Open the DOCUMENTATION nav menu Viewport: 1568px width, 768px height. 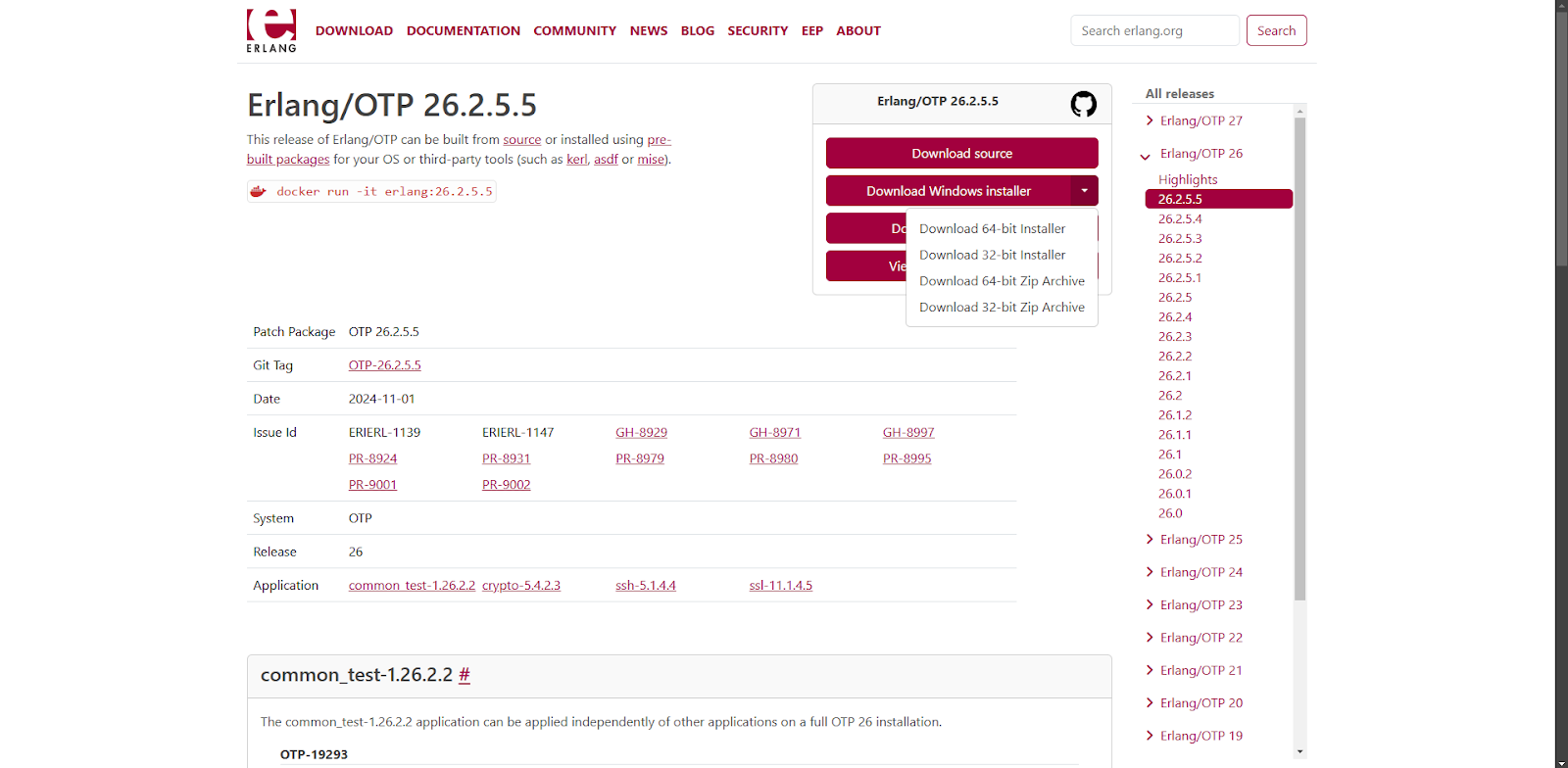[x=463, y=31]
